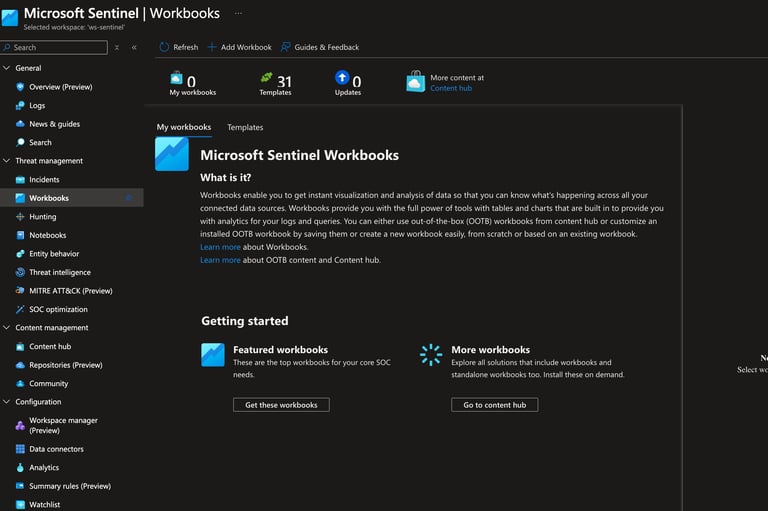Viewport: 768px width, 511px height.
Task: Click the MITRE ATT&CK icon
Action: coord(20,291)
